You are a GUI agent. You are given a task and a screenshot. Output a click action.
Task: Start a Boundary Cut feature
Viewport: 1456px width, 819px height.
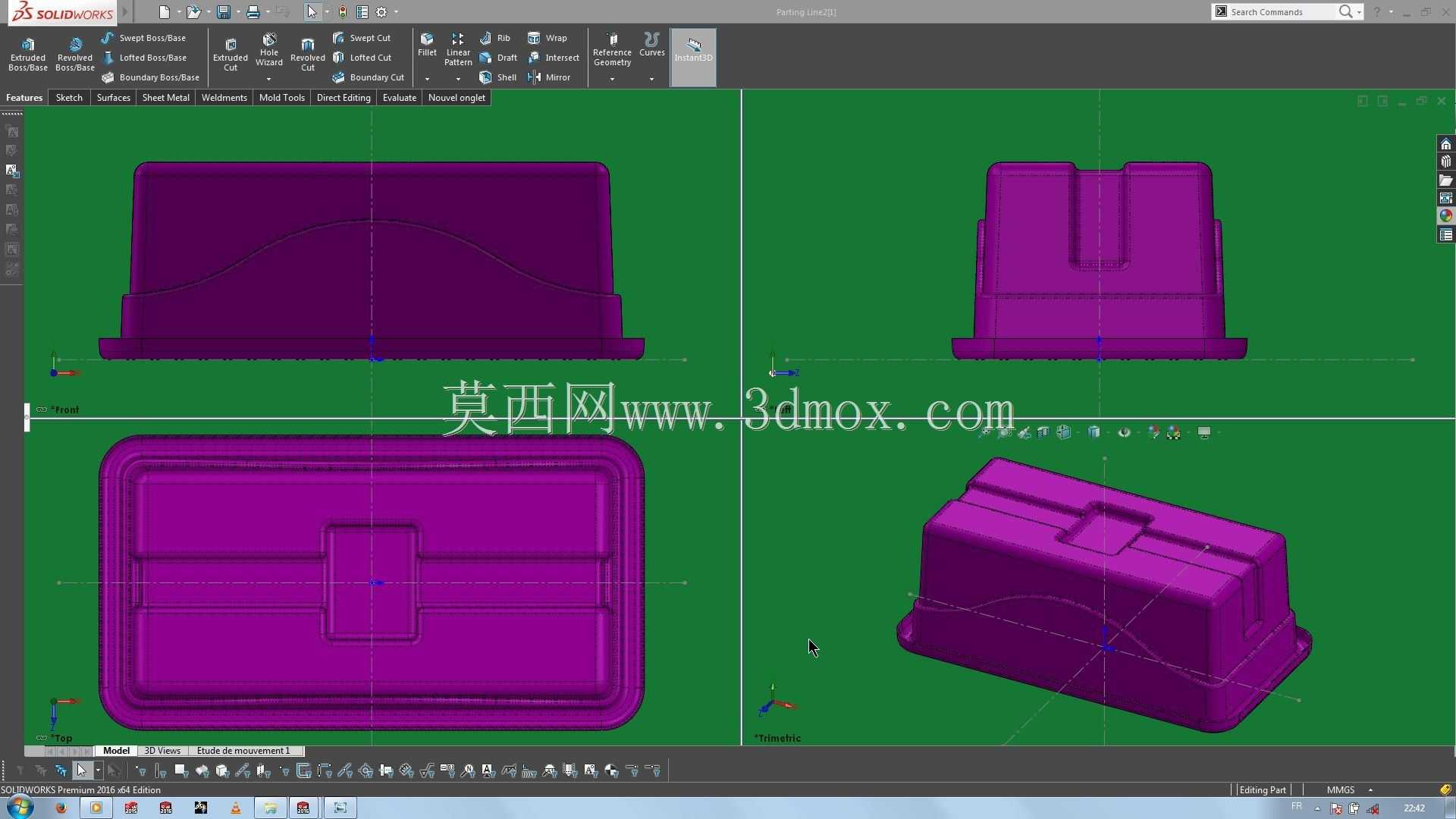(369, 77)
